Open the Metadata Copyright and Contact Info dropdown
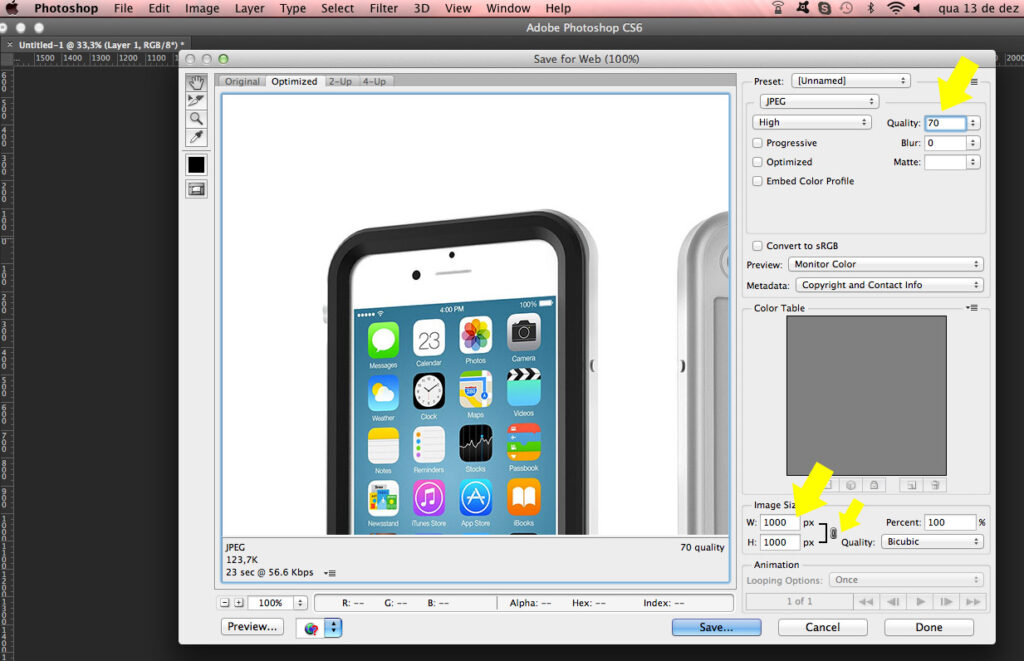The height and width of the screenshot is (661, 1024). point(889,285)
